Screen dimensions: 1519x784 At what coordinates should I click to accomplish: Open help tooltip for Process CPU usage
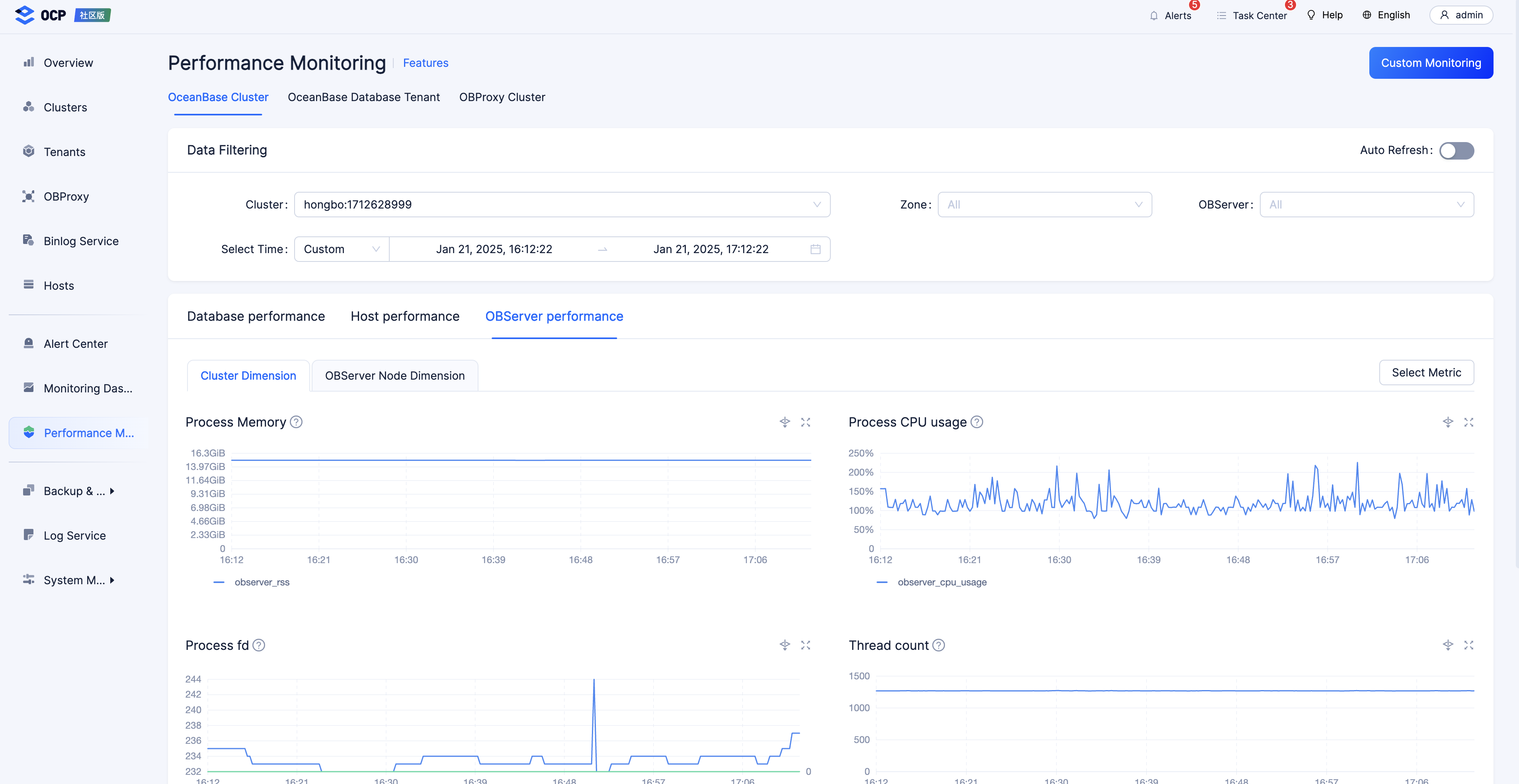click(x=977, y=422)
